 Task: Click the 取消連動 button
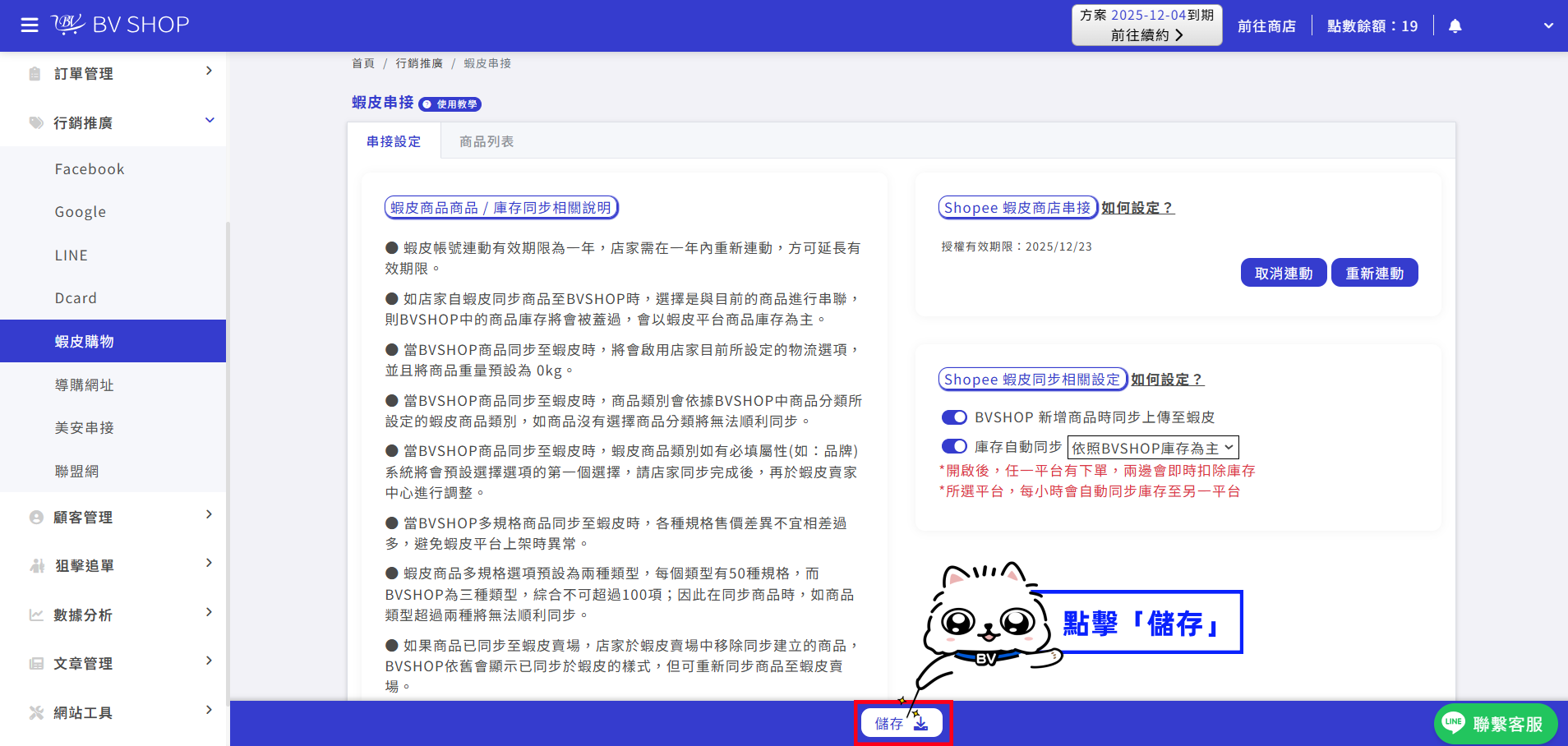pos(1283,274)
